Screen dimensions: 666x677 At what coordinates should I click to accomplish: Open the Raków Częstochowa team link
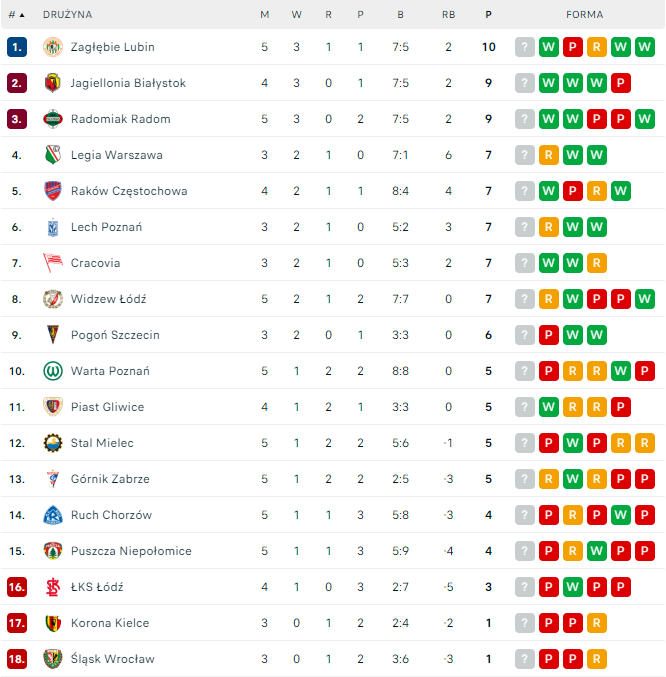pyautogui.click(x=129, y=191)
